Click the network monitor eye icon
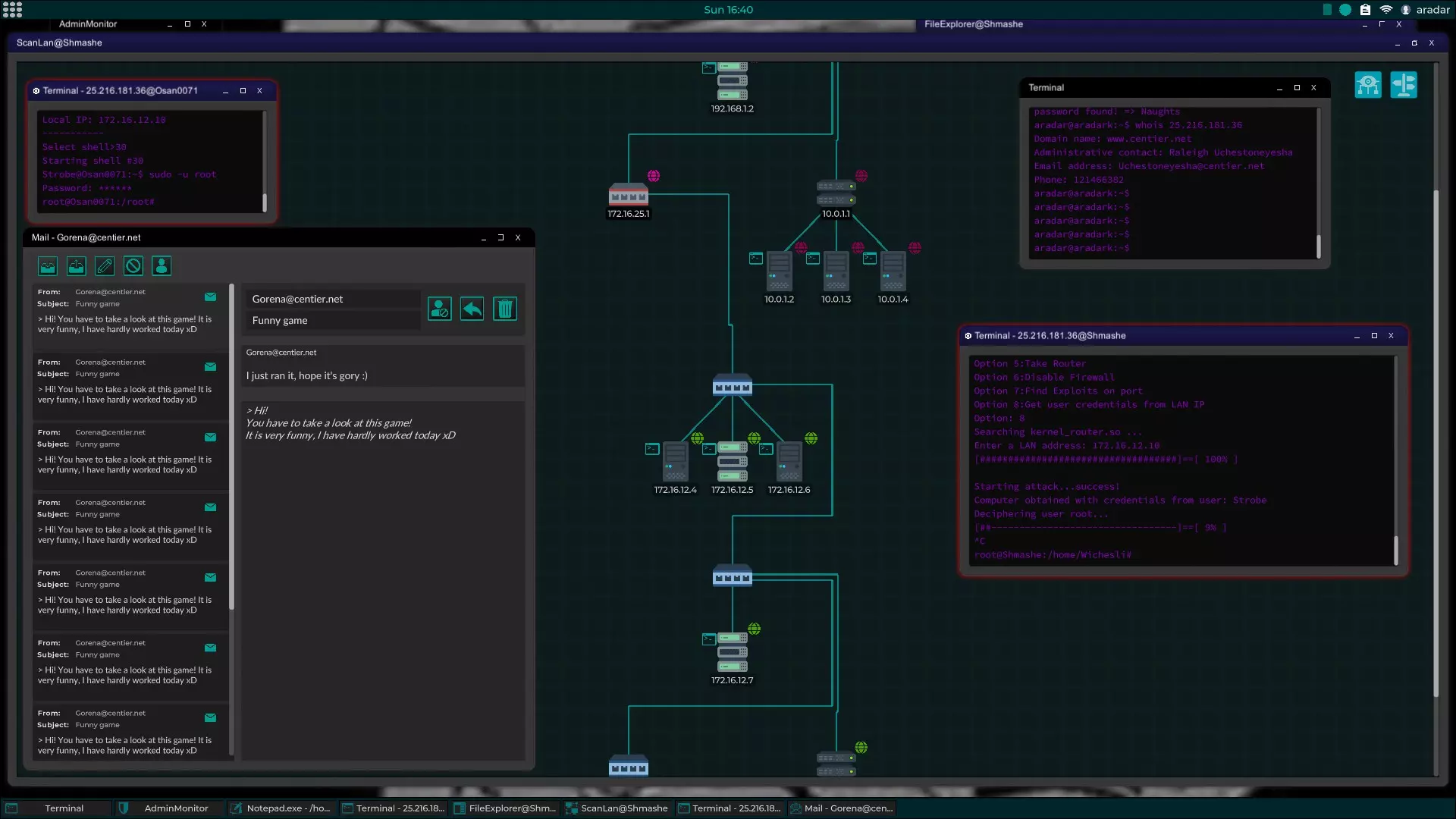The image size is (1456, 819). click(1368, 85)
